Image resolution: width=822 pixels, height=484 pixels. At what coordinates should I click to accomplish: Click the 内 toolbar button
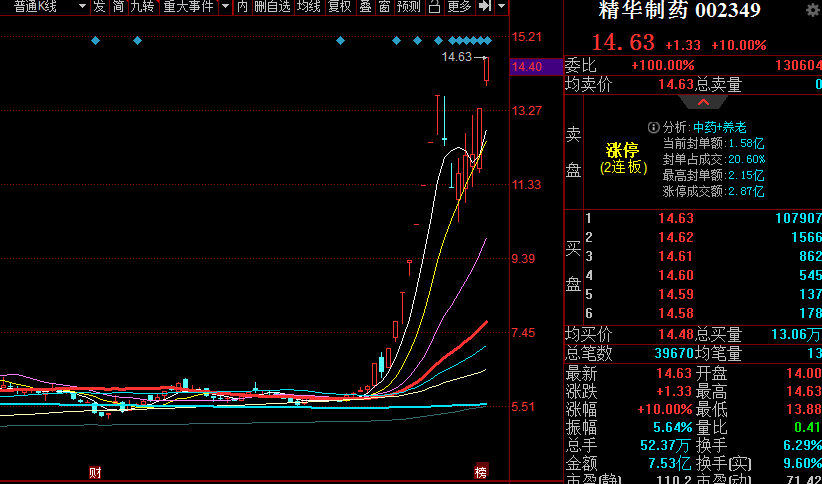(242, 7)
